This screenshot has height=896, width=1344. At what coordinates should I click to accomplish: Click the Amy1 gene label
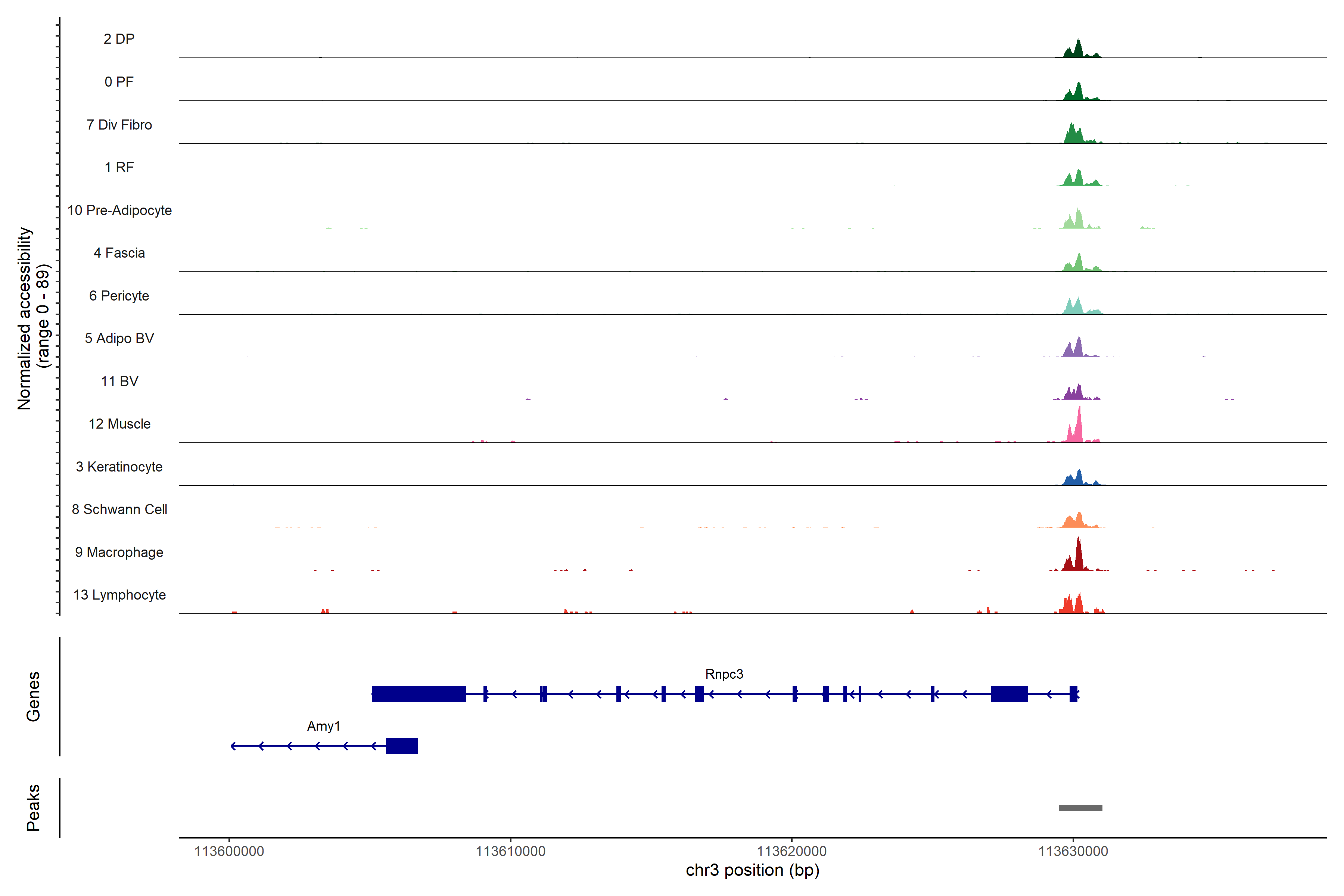coord(323,726)
